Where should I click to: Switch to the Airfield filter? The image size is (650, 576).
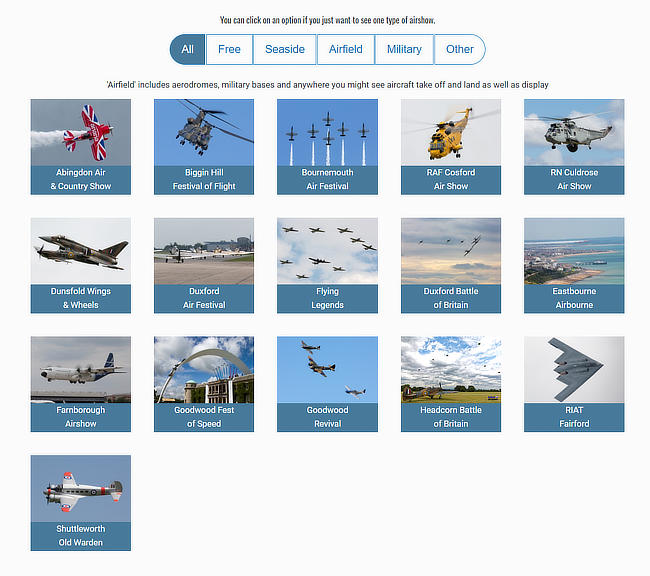[x=345, y=49]
